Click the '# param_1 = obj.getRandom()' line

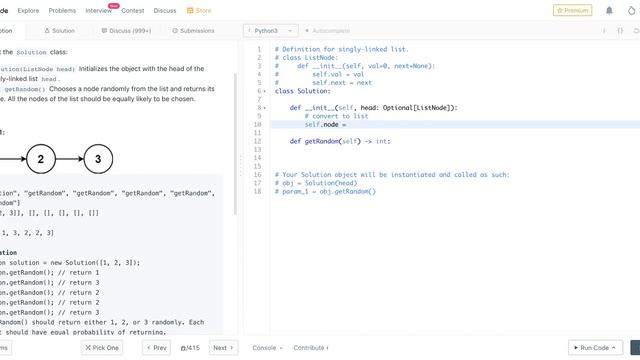[x=325, y=191]
